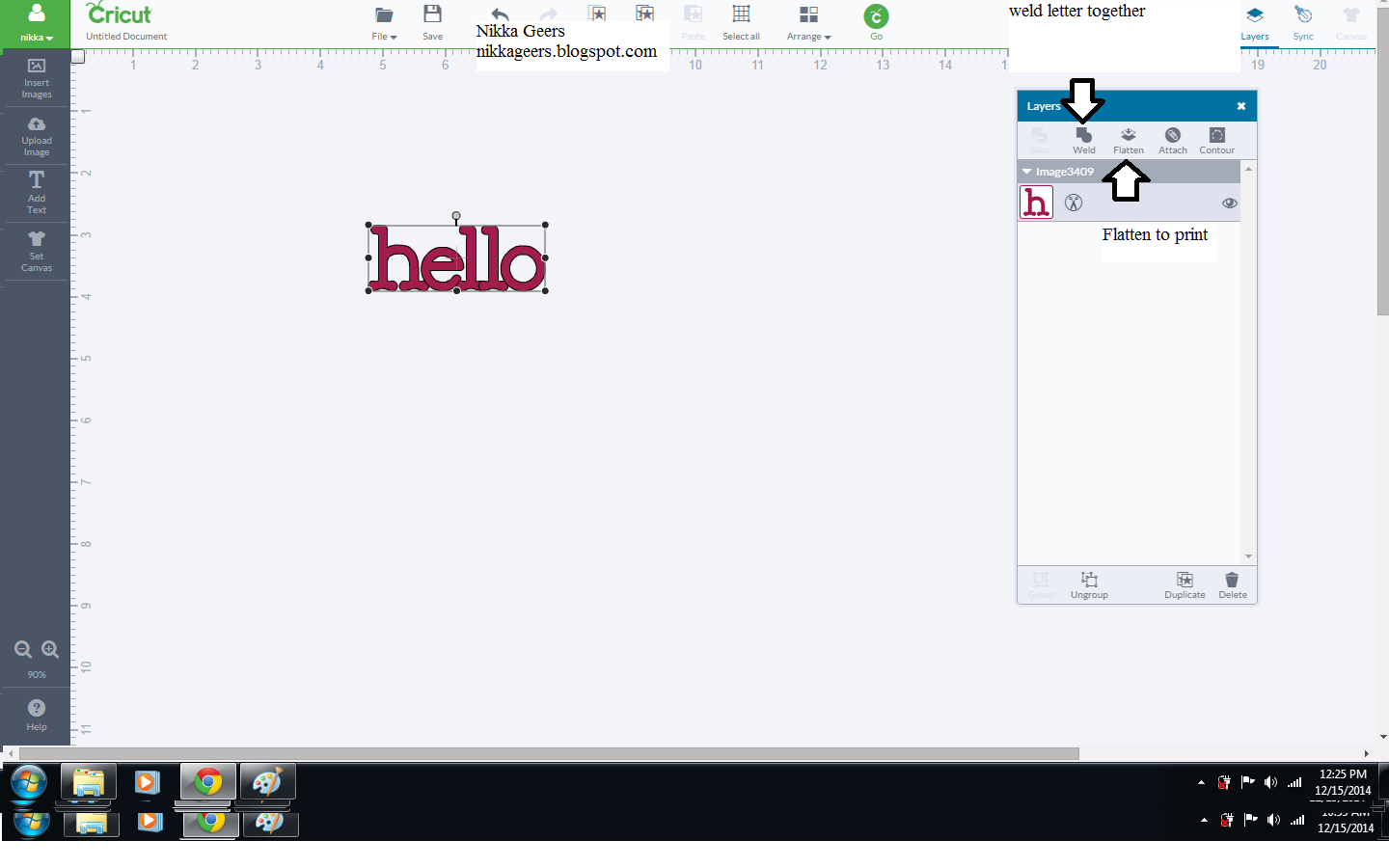
Task: Delete the selected layer using the Delete button
Action: (1232, 585)
